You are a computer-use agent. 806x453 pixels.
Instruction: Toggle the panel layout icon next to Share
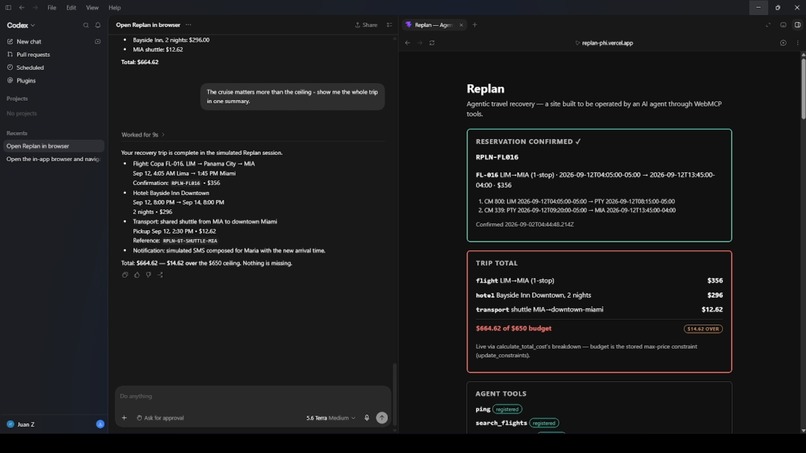(389, 25)
